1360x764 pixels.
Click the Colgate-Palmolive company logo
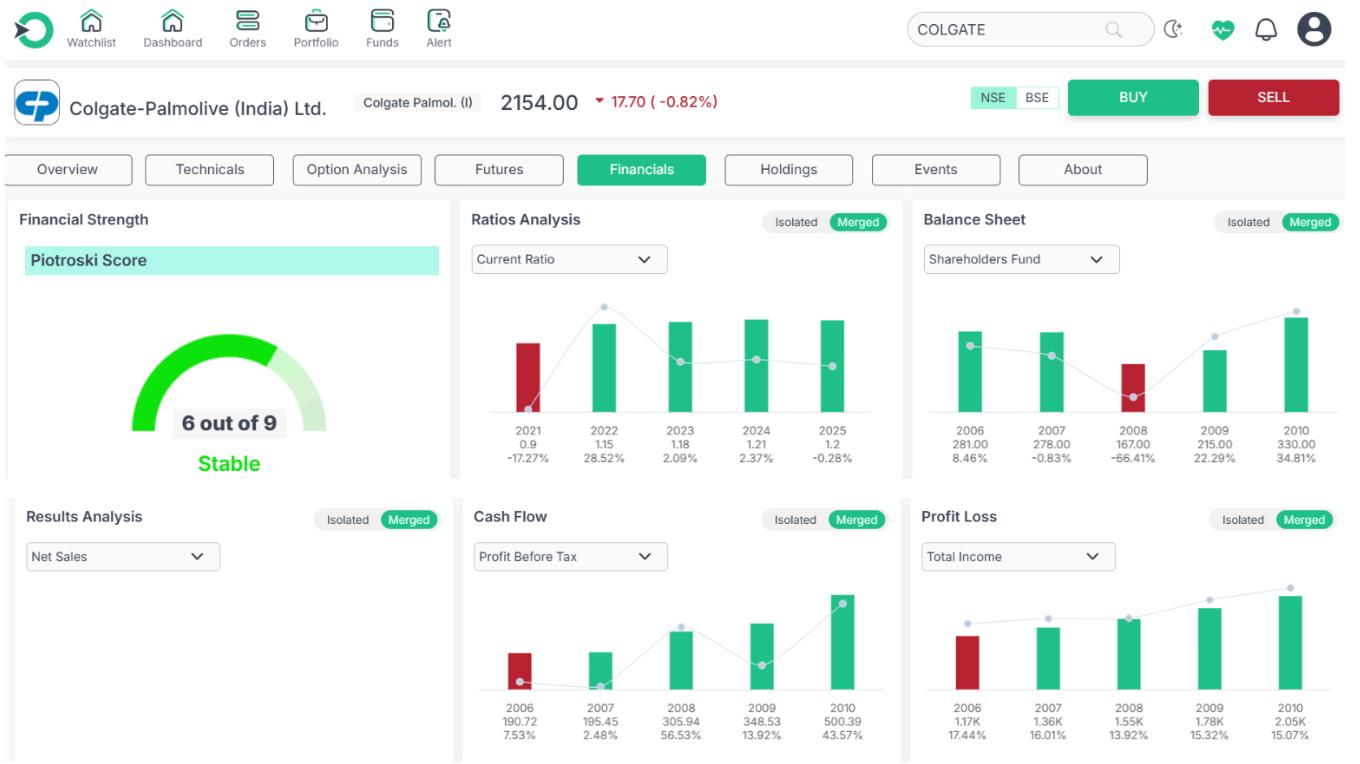tap(37, 103)
